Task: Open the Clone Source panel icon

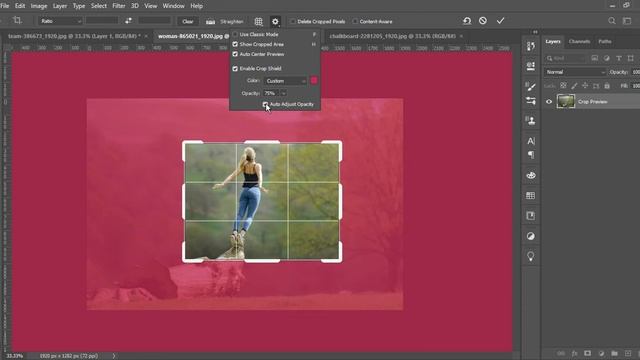Action: tap(531, 120)
